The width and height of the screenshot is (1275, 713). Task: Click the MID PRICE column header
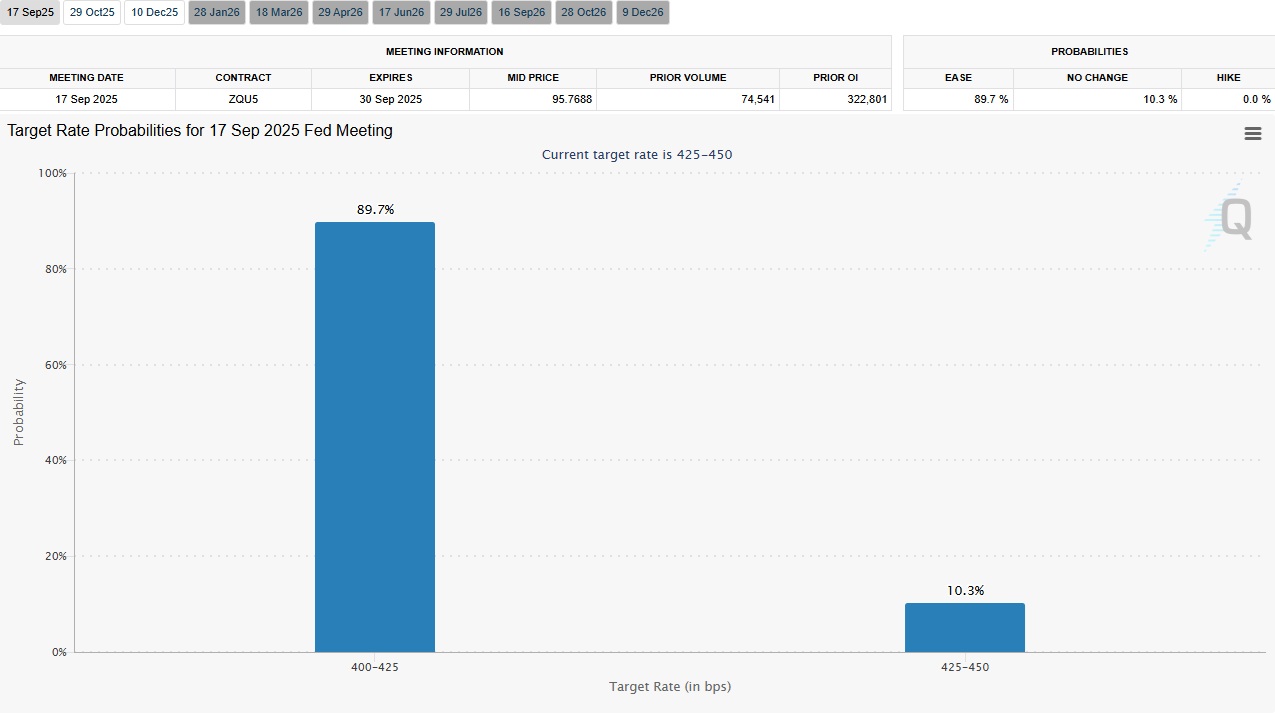pyautogui.click(x=532, y=77)
